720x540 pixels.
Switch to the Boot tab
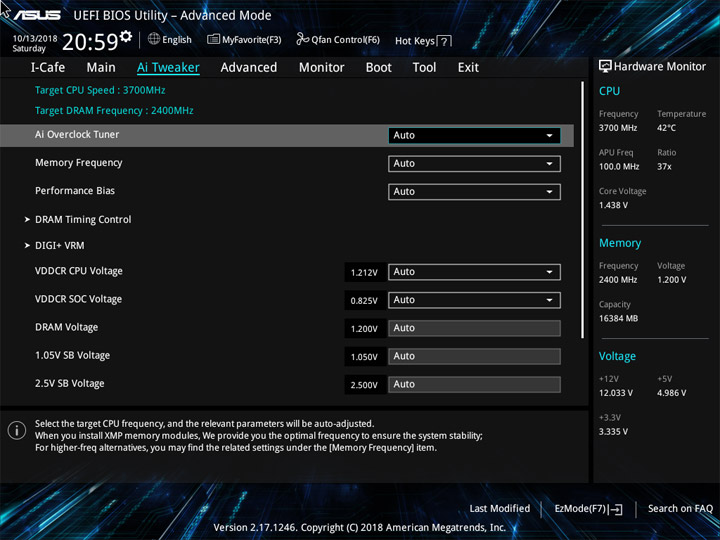point(379,68)
